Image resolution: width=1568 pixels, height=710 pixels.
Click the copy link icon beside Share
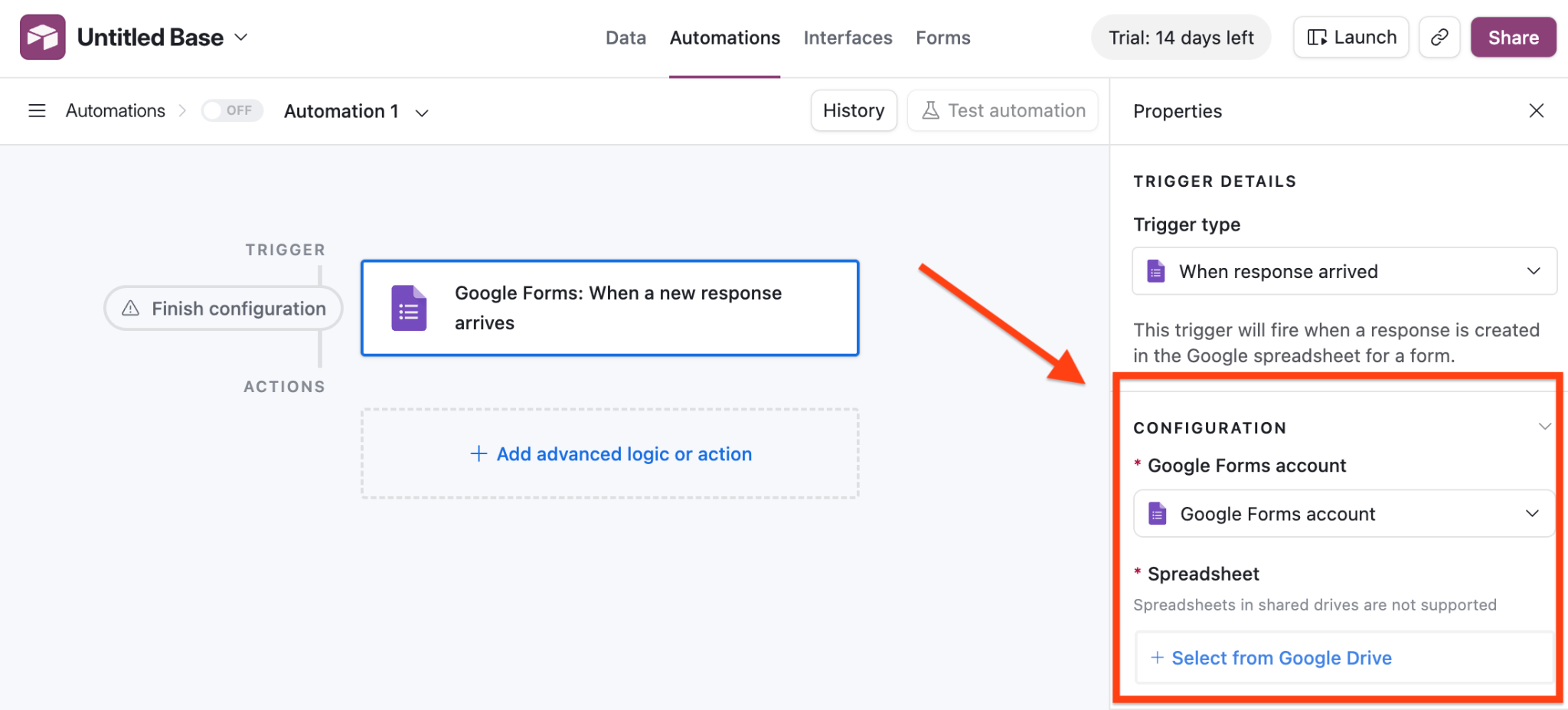click(x=1439, y=37)
